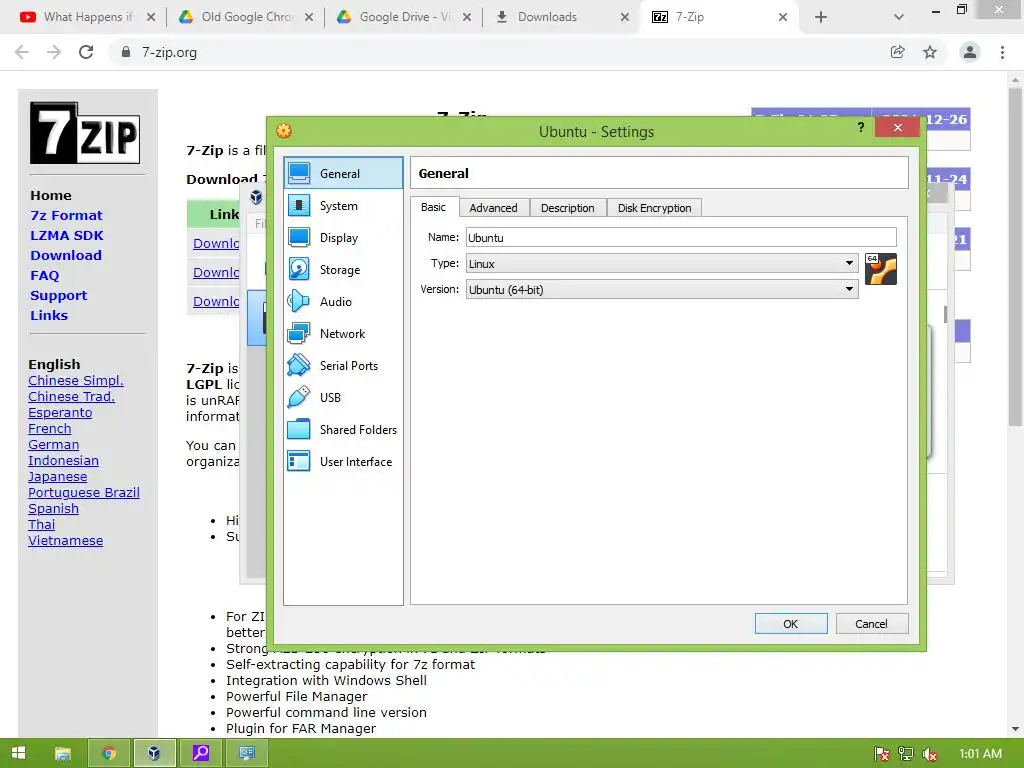Open the FAQ sidebar link

pos(44,276)
